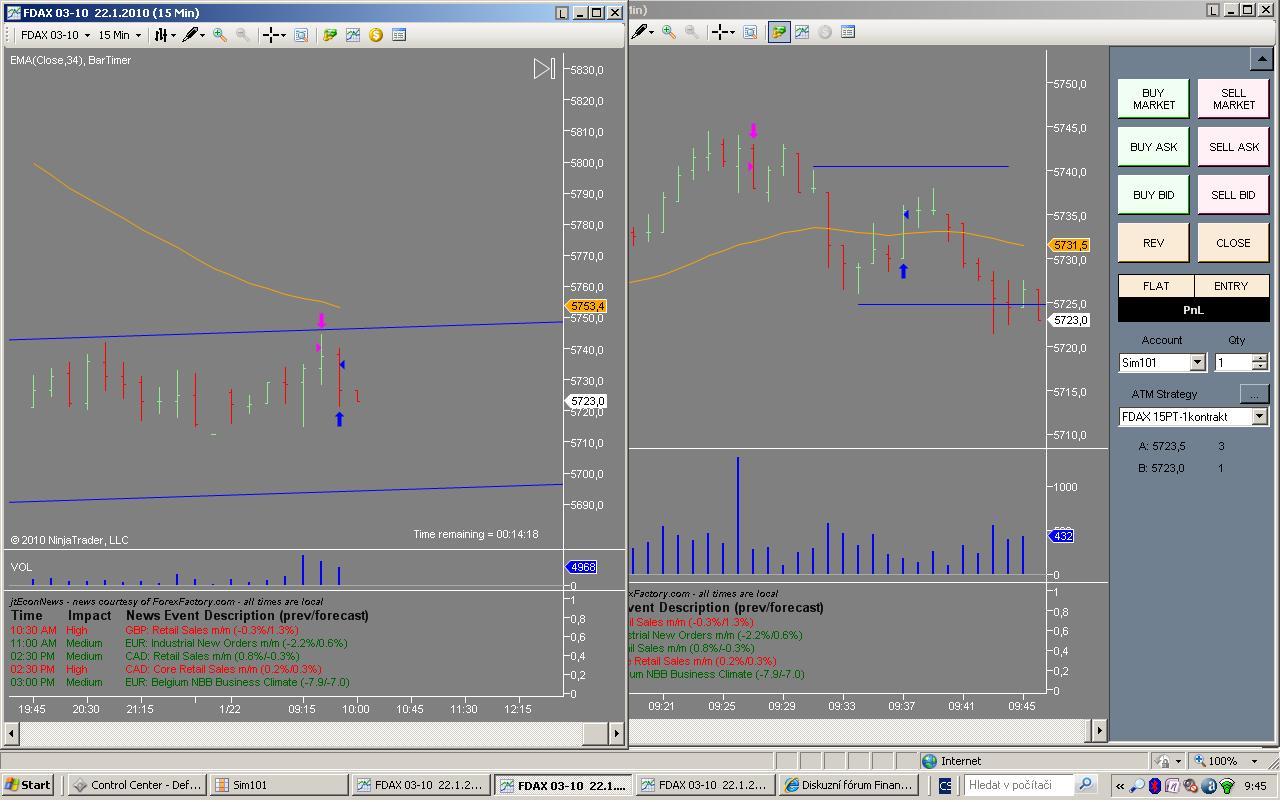Open data box icon in left chart toolbar
This screenshot has width=1280, height=802.
(399, 35)
